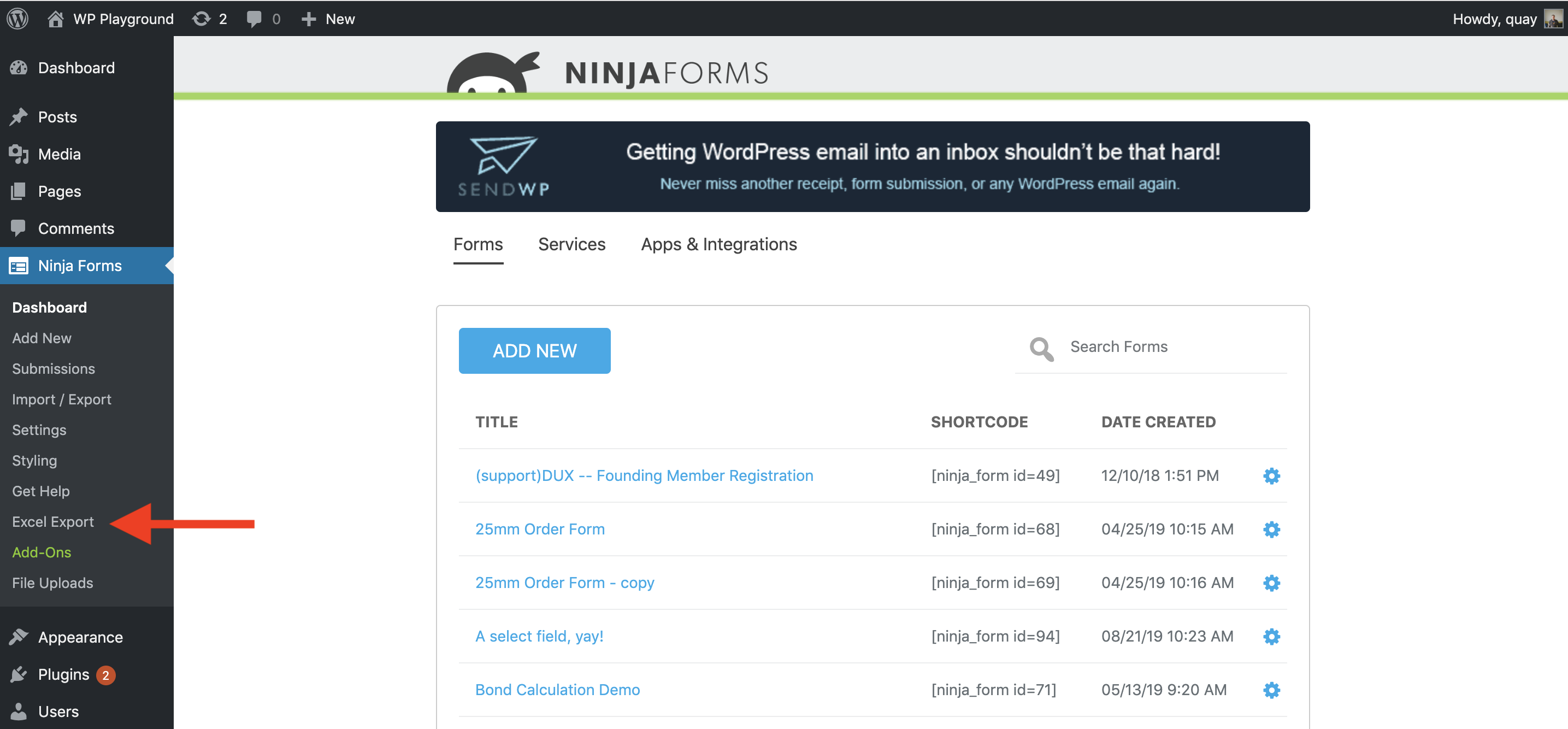1568x729 pixels.
Task: Open settings gear for Bond Calculation Demo
Action: [1271, 690]
